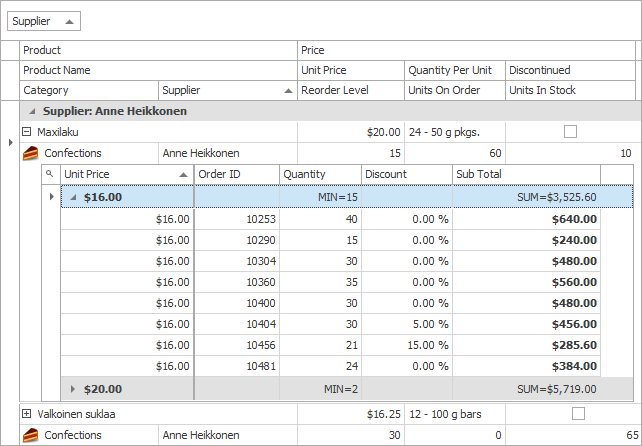Collapse the Maxilaku detail row

pyautogui.click(x=27, y=131)
